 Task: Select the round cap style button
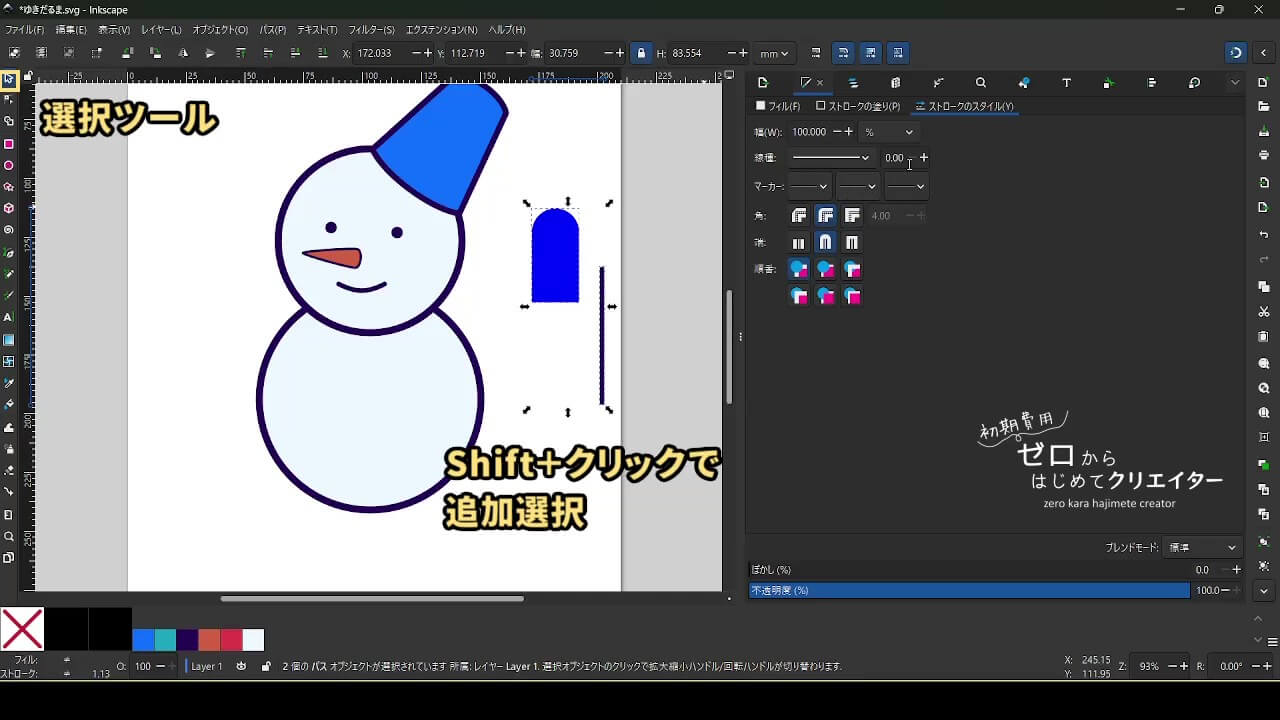point(825,243)
